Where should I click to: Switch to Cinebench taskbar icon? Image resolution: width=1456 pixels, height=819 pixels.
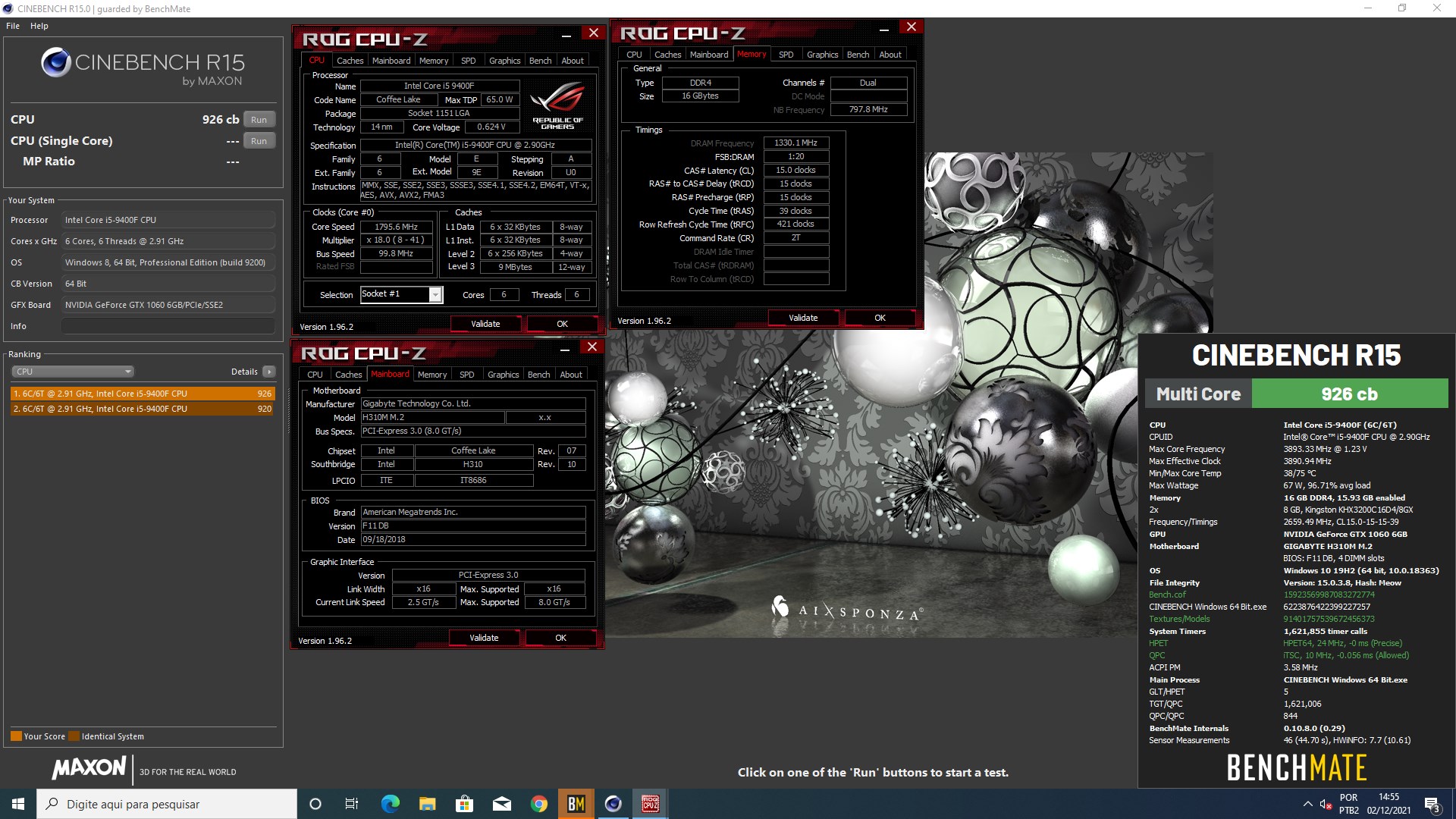coord(613,804)
